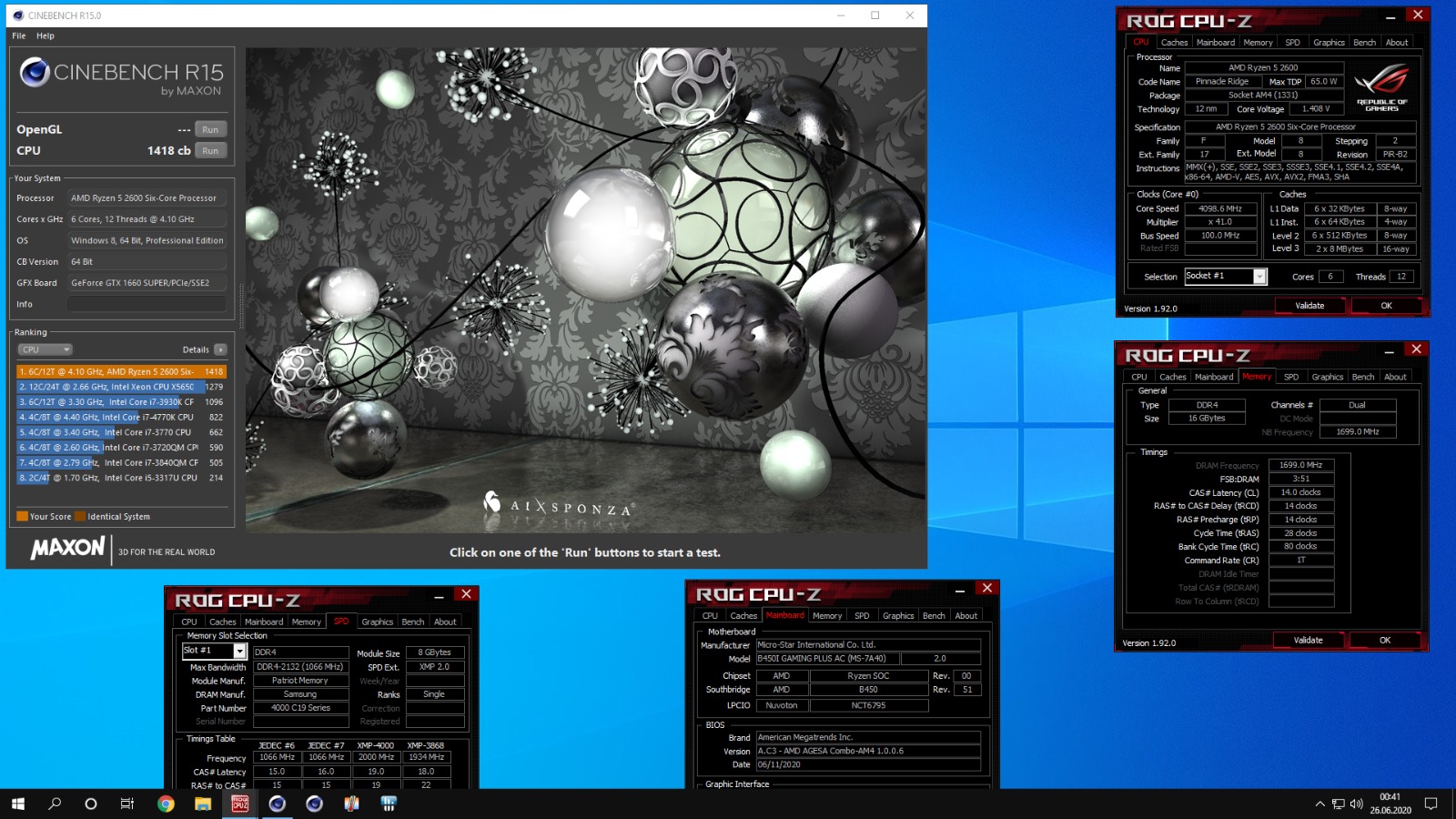Select ranking row Intel Core i5-3317U
Viewport: 1456px width, 819px height.
point(121,477)
